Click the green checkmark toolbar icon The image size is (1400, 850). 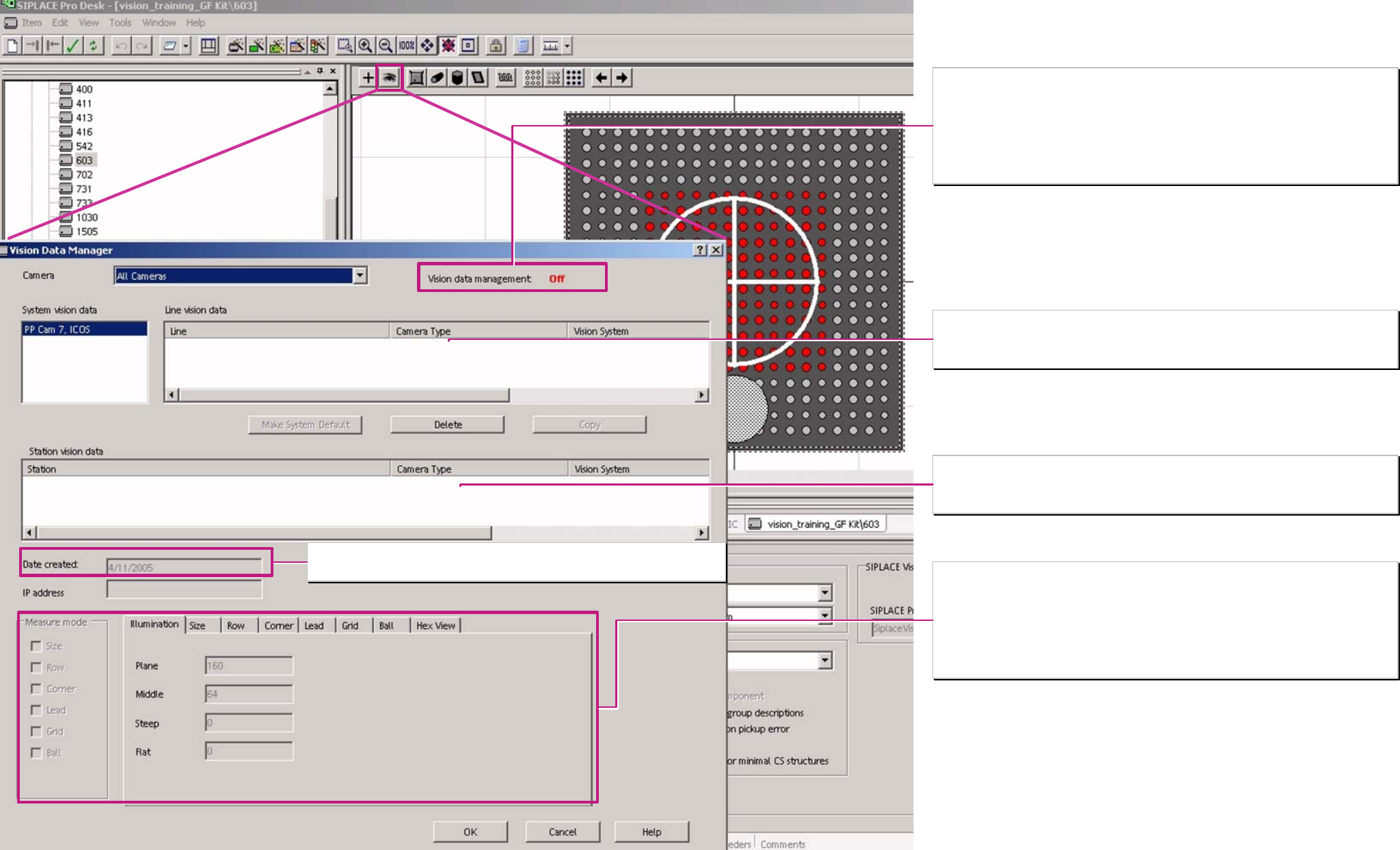click(x=72, y=46)
